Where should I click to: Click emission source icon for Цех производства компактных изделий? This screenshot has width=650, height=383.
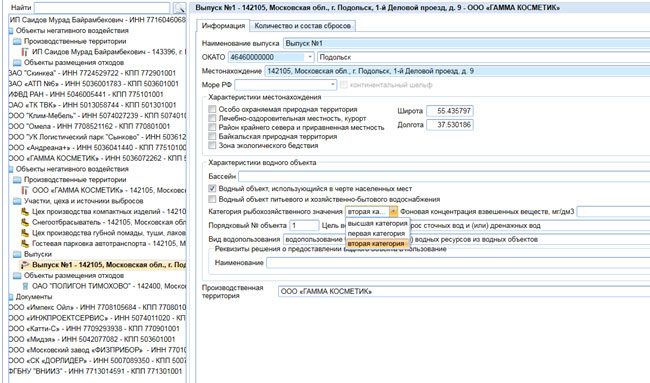pyautogui.click(x=25, y=211)
